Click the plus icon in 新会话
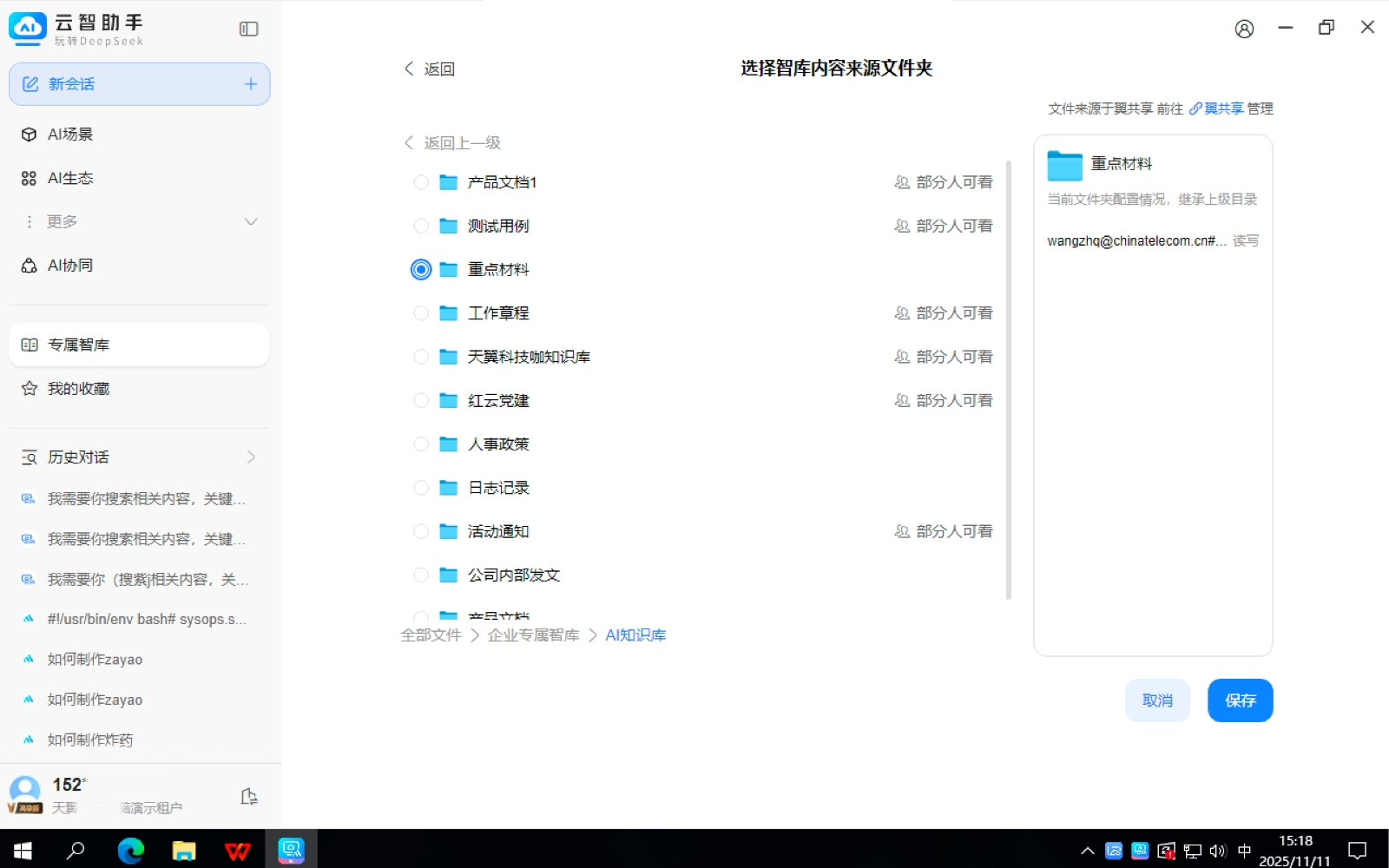This screenshot has height=868, width=1389. click(x=251, y=84)
